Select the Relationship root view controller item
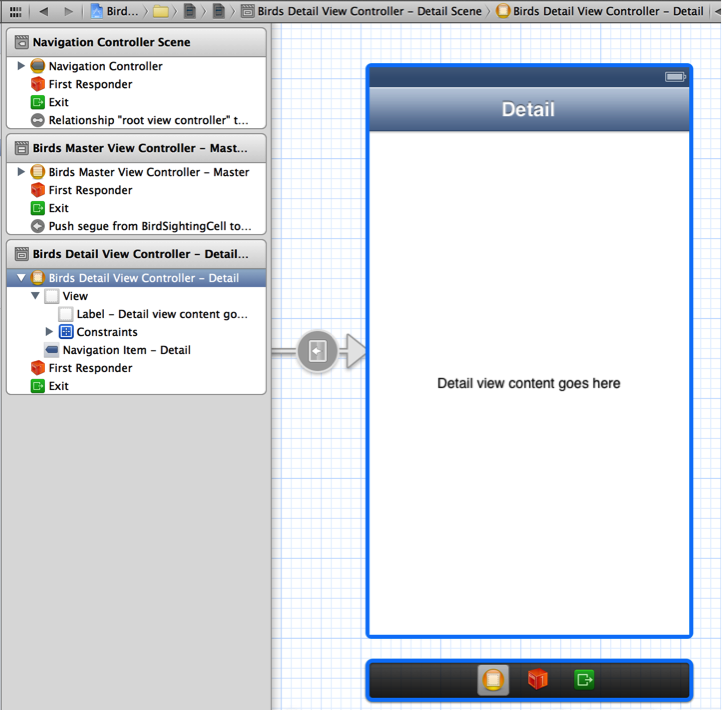 click(x=149, y=120)
